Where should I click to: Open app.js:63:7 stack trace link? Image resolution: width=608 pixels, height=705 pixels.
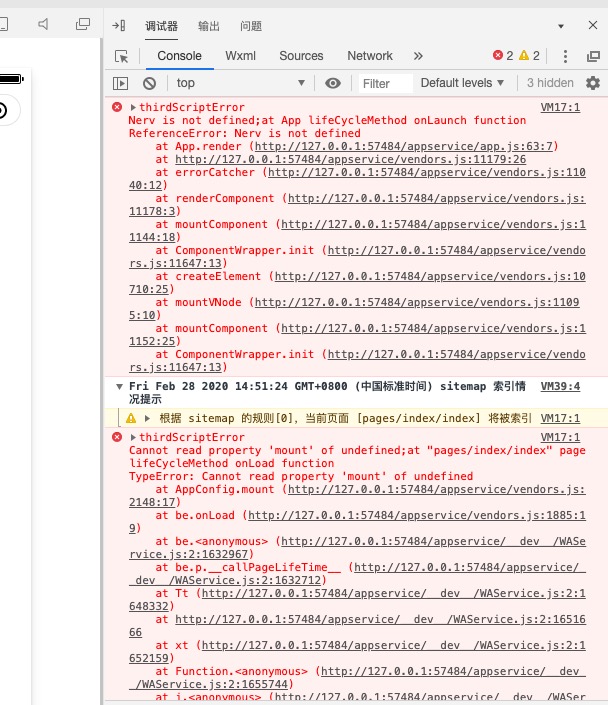click(404, 147)
